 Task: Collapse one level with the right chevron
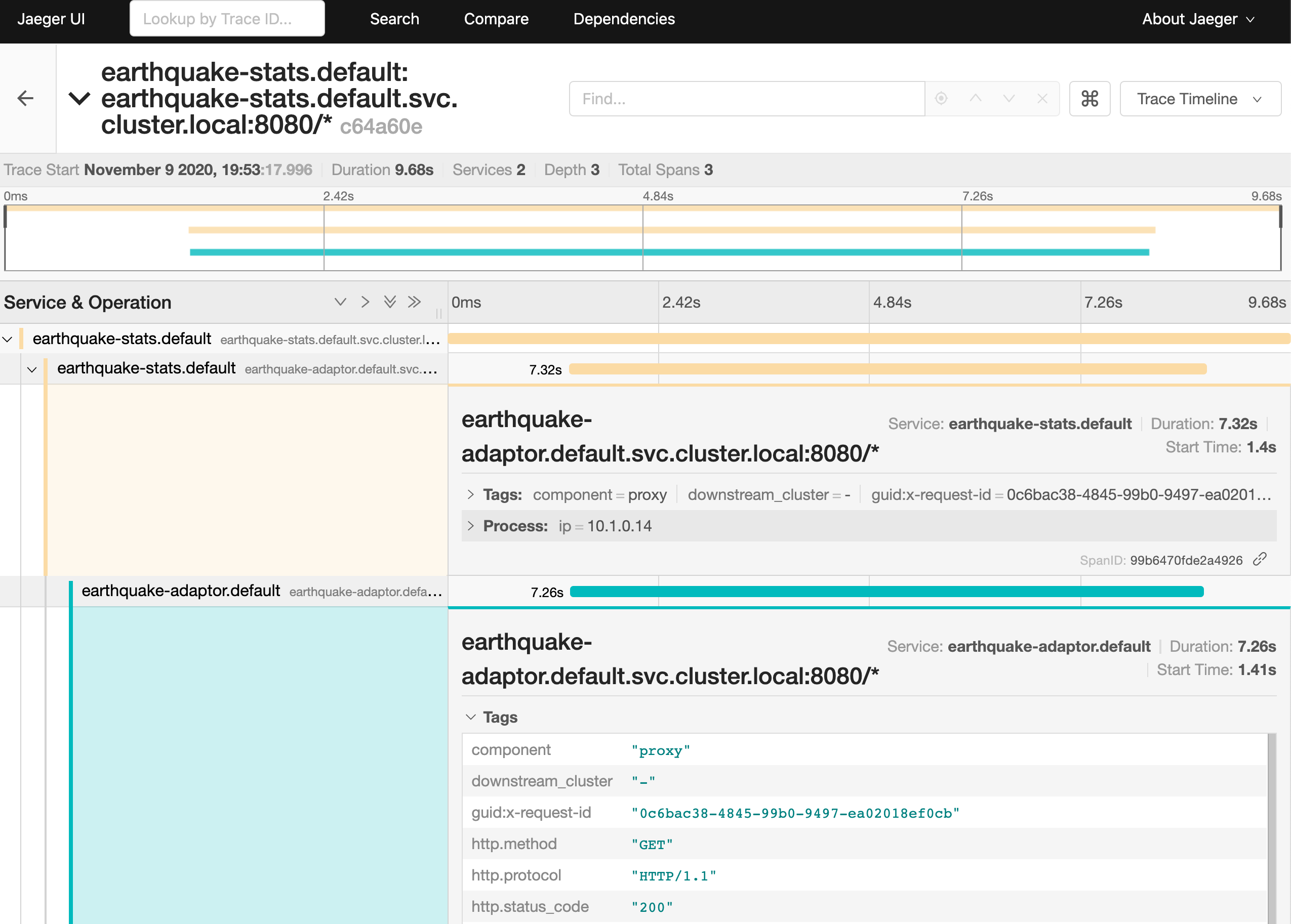coord(365,302)
